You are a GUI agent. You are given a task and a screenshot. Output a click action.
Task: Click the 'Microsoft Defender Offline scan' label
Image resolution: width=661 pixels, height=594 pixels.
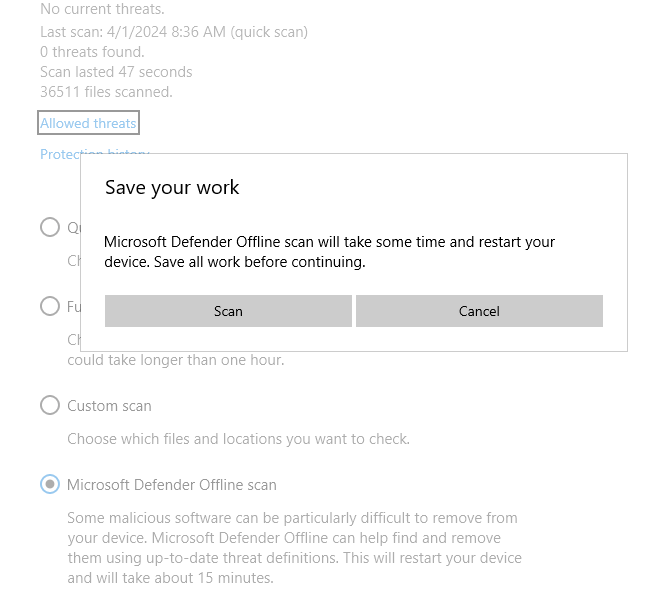click(172, 485)
